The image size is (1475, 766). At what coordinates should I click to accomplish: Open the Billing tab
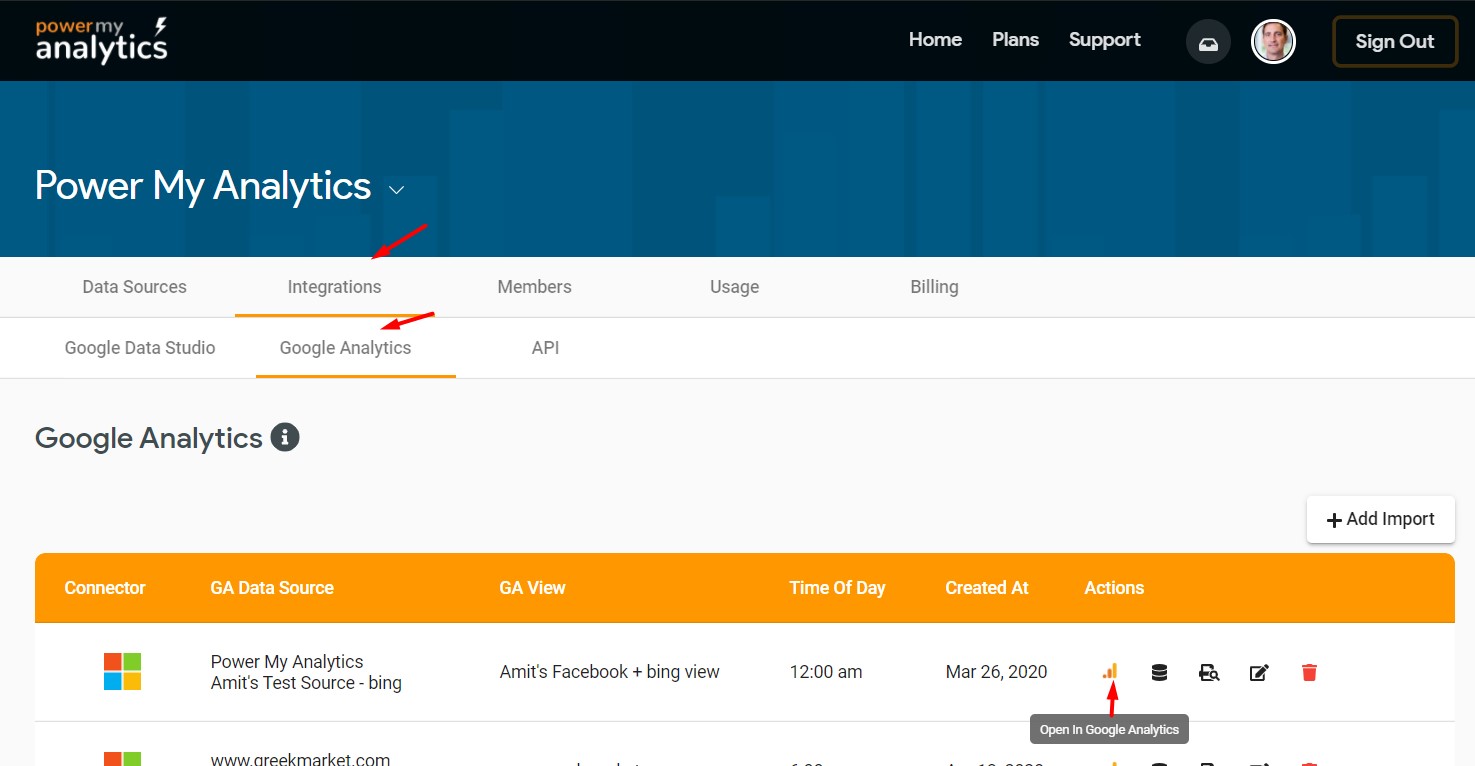point(935,287)
